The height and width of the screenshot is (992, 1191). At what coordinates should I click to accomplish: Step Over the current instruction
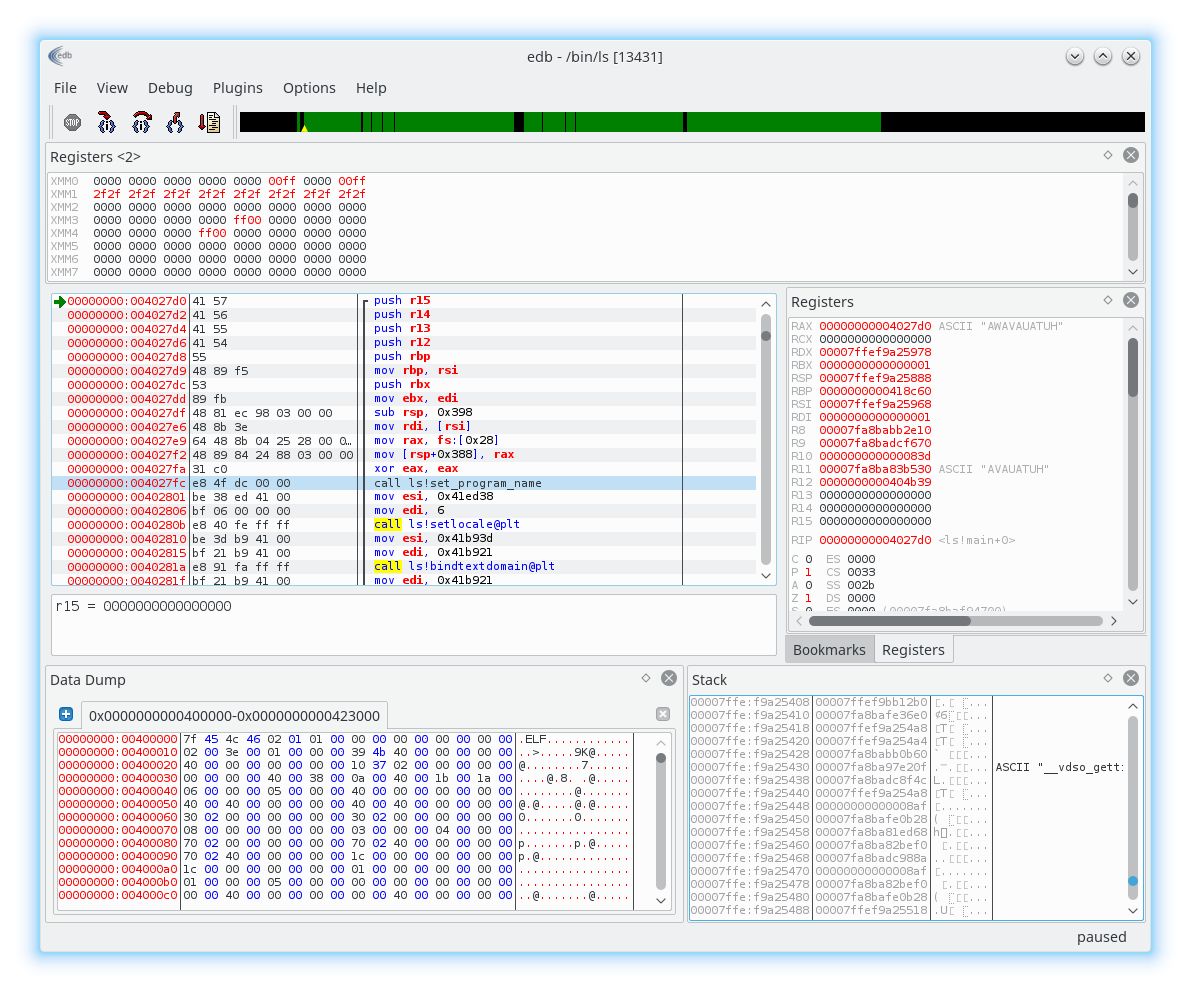141,122
